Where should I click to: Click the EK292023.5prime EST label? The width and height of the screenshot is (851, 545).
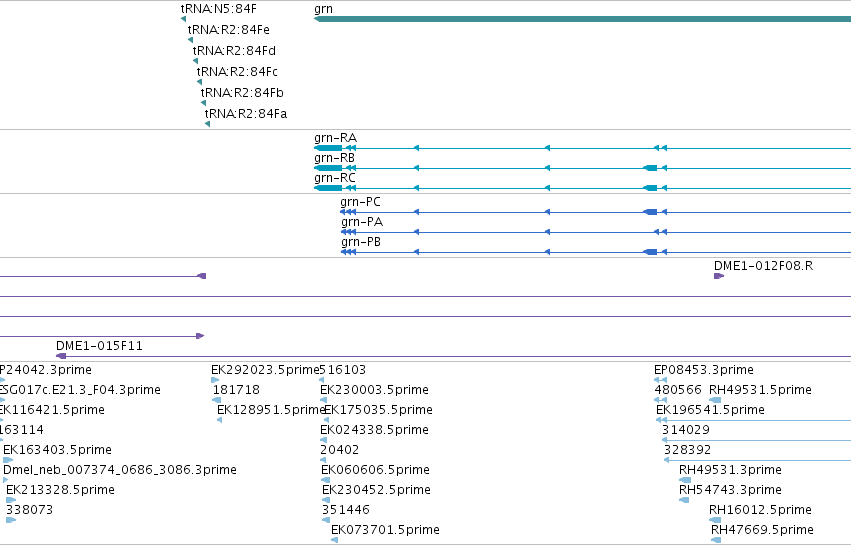point(265,370)
